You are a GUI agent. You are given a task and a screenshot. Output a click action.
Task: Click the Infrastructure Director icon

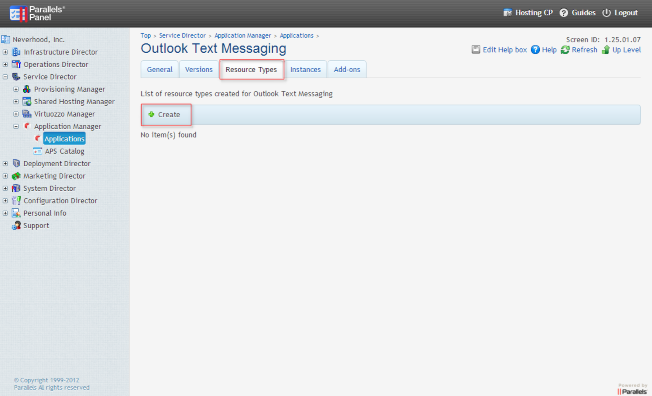[16, 52]
